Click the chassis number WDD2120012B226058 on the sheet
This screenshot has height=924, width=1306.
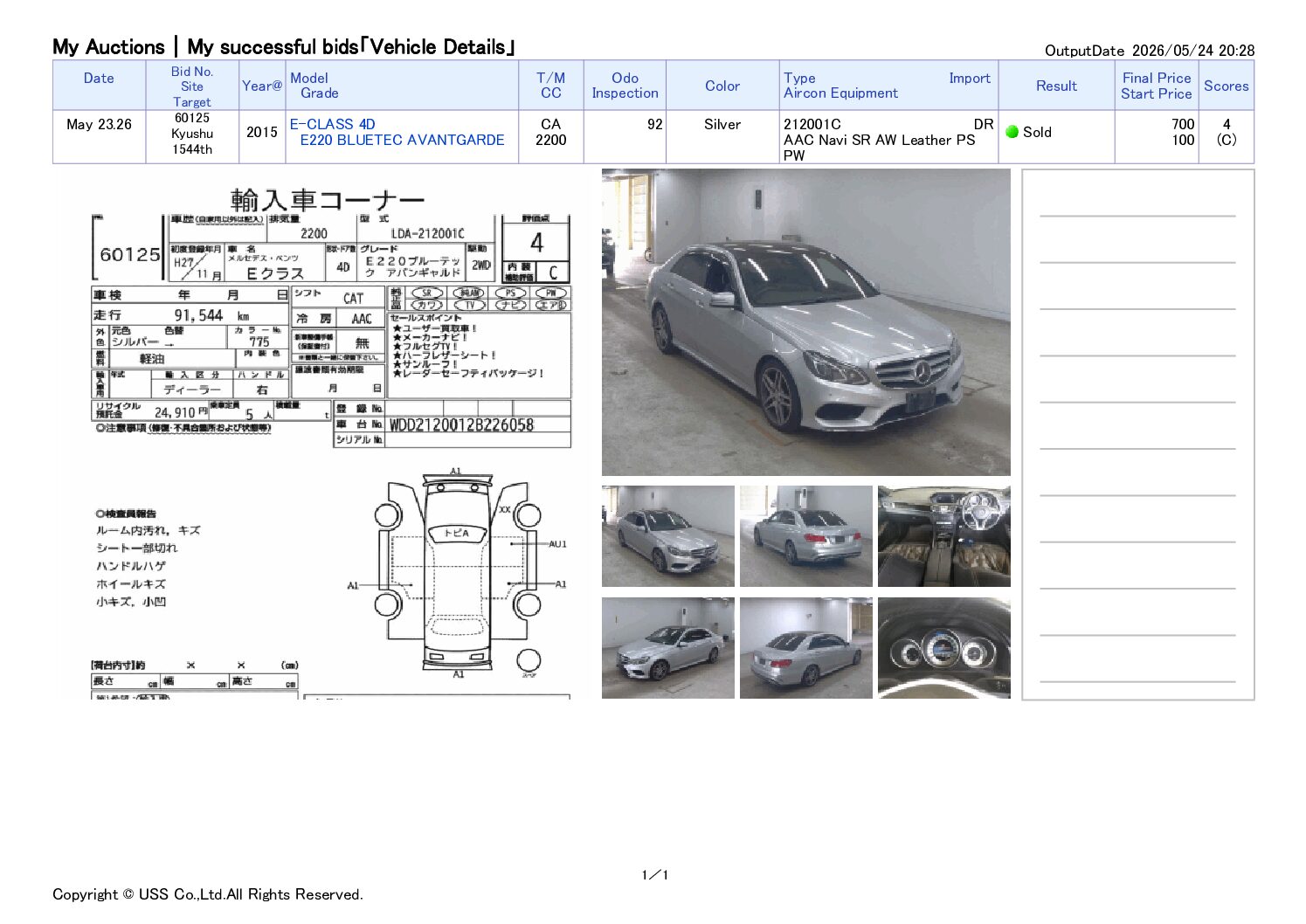click(x=461, y=425)
